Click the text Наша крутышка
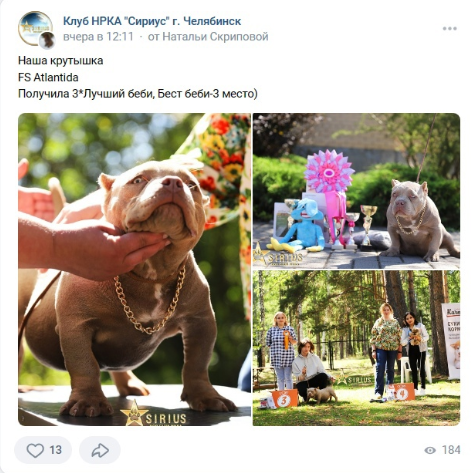 coord(60,61)
